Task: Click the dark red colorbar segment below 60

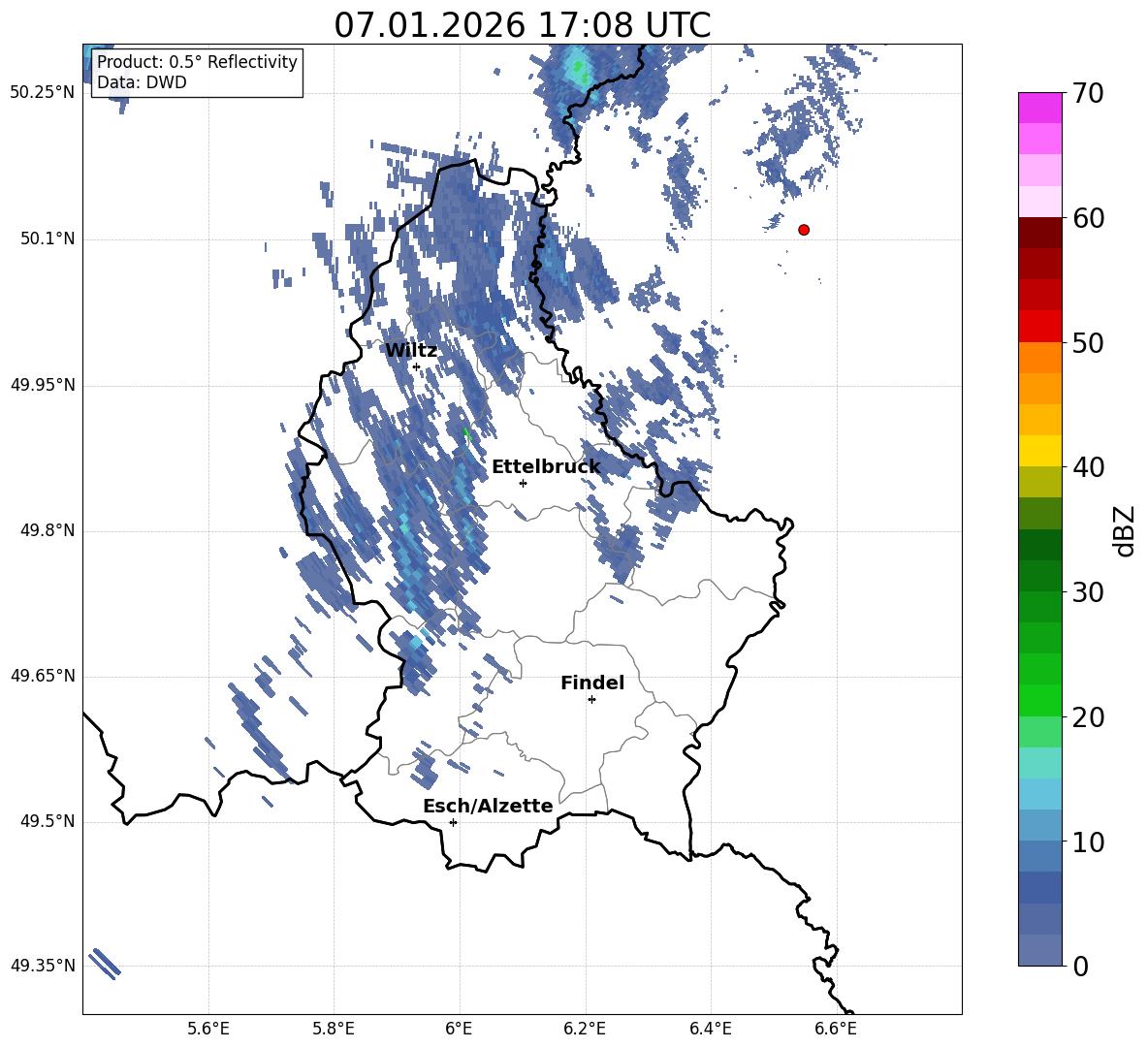Action: (1040, 233)
